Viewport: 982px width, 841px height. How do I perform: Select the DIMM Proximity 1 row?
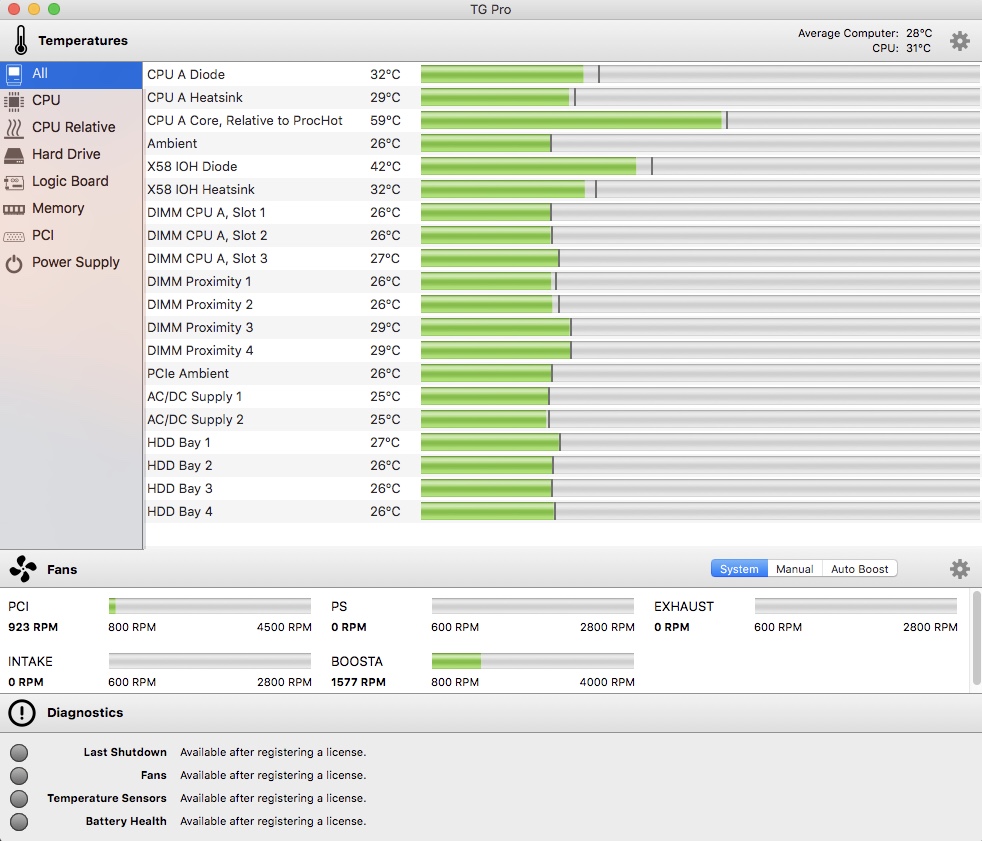[x=562, y=282]
